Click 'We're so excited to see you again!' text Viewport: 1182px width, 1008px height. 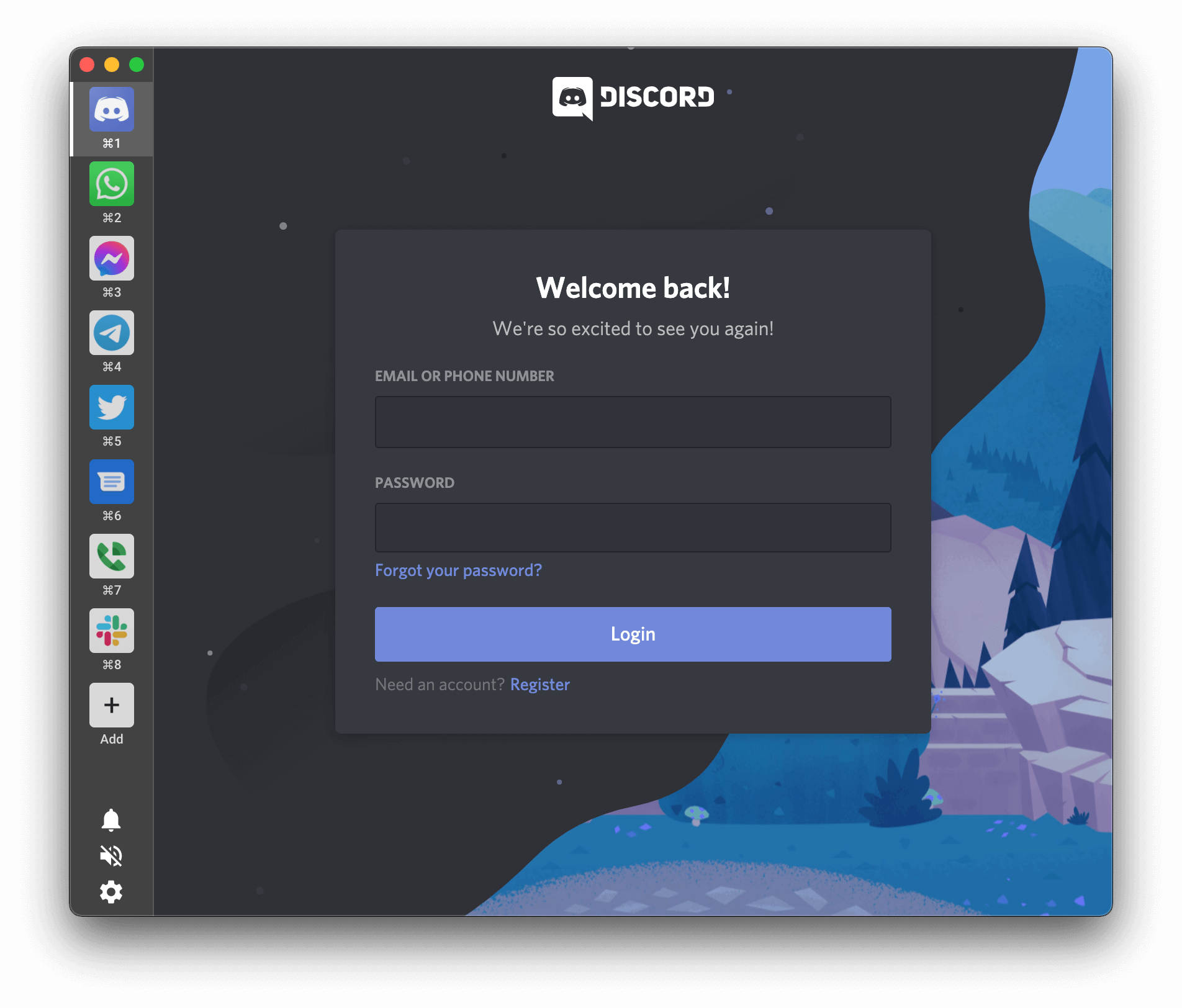click(x=633, y=328)
